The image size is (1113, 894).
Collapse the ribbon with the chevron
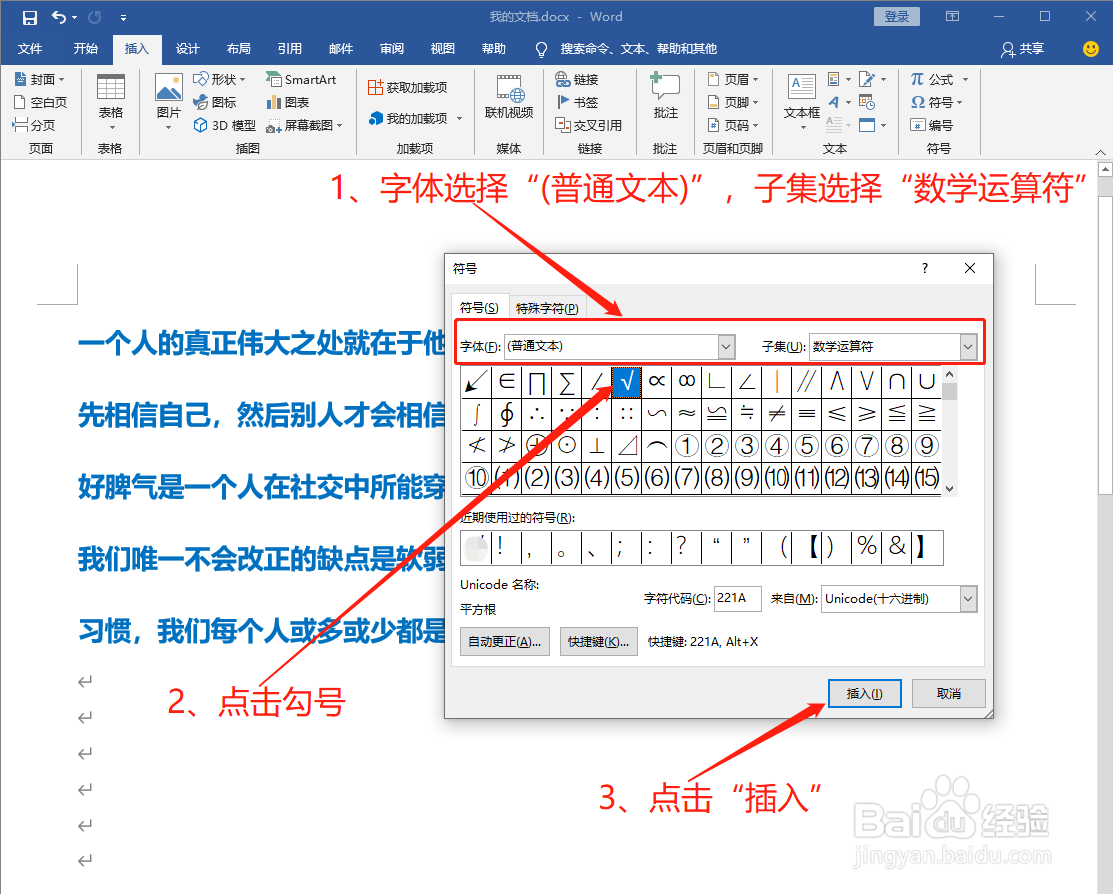coord(1100,152)
